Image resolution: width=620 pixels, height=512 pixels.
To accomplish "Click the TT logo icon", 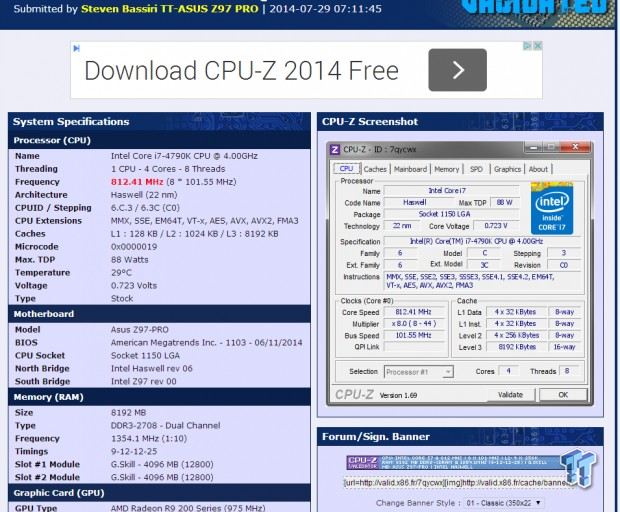I will click(x=578, y=467).
